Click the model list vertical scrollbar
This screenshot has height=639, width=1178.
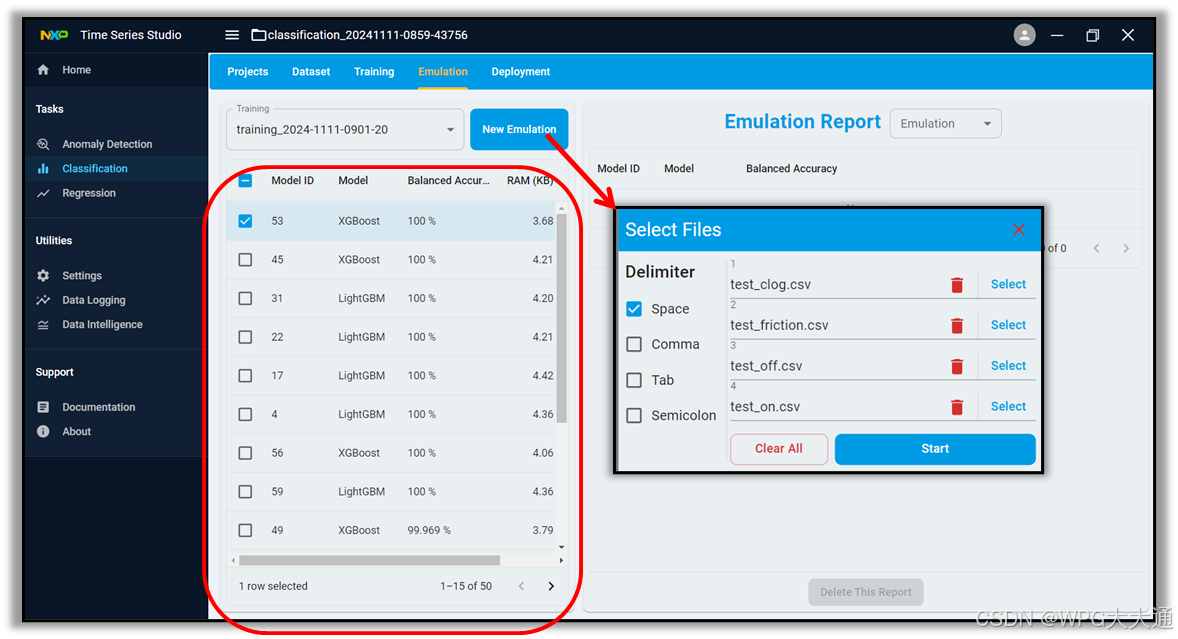pos(561,318)
